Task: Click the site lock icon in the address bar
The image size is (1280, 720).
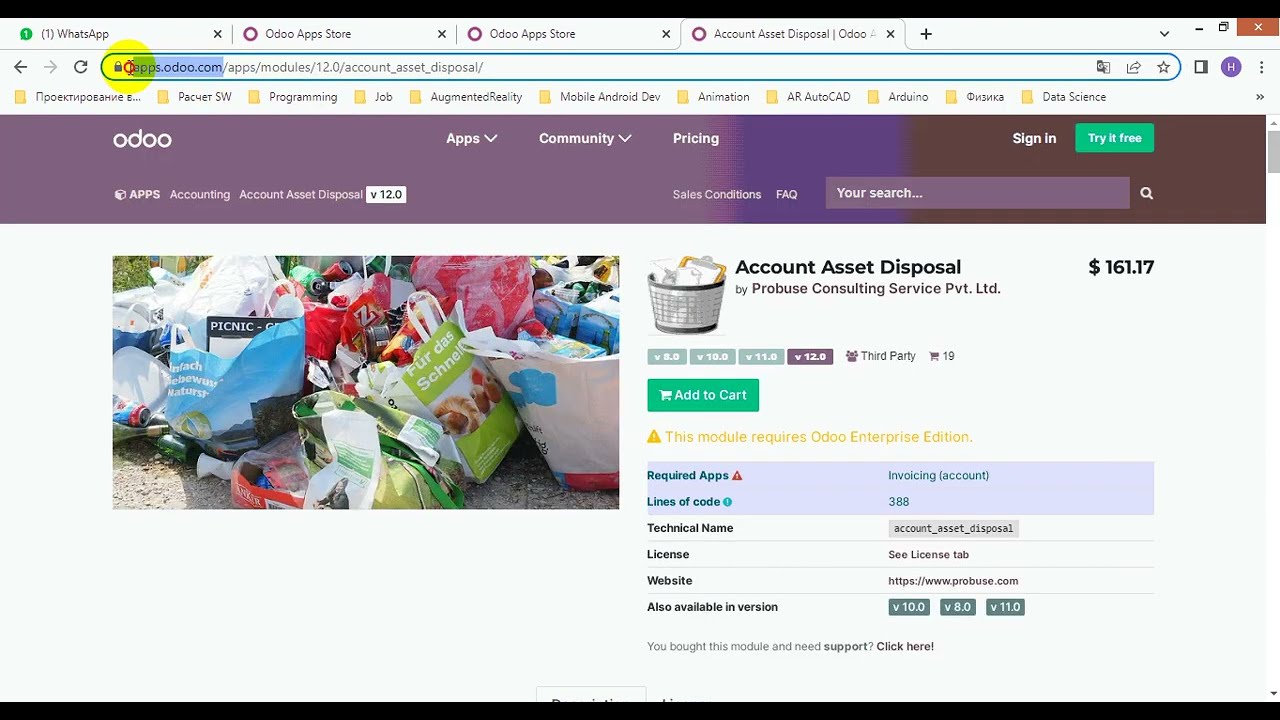Action: [x=118, y=67]
